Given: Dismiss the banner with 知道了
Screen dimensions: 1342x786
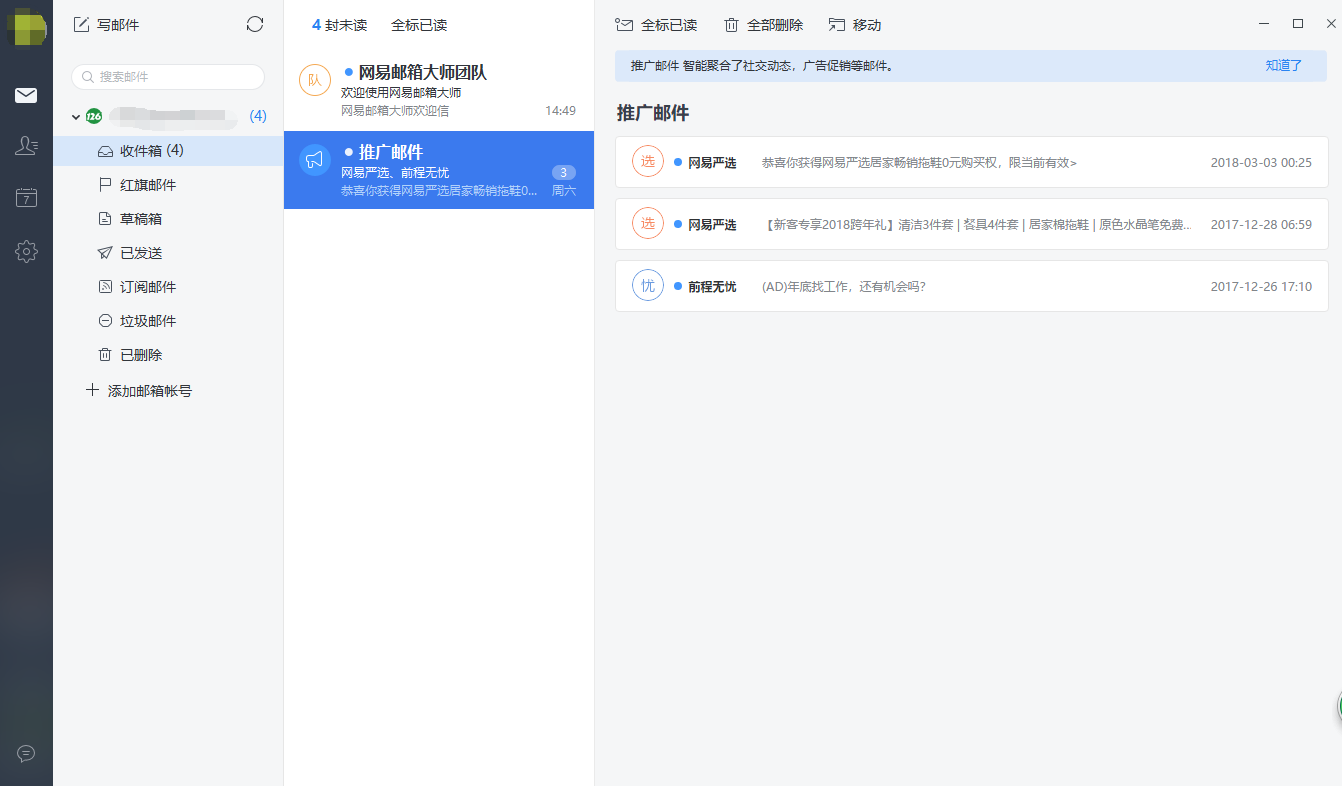Looking at the screenshot, I should click(x=1284, y=66).
